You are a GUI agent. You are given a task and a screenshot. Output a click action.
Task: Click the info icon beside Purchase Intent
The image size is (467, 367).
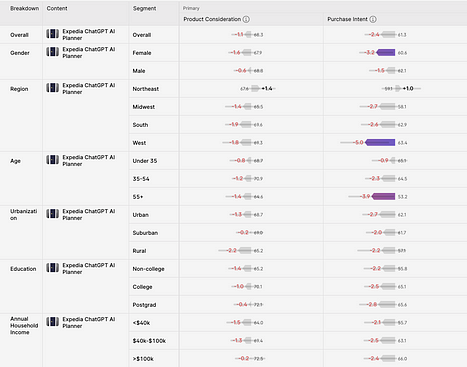373,19
